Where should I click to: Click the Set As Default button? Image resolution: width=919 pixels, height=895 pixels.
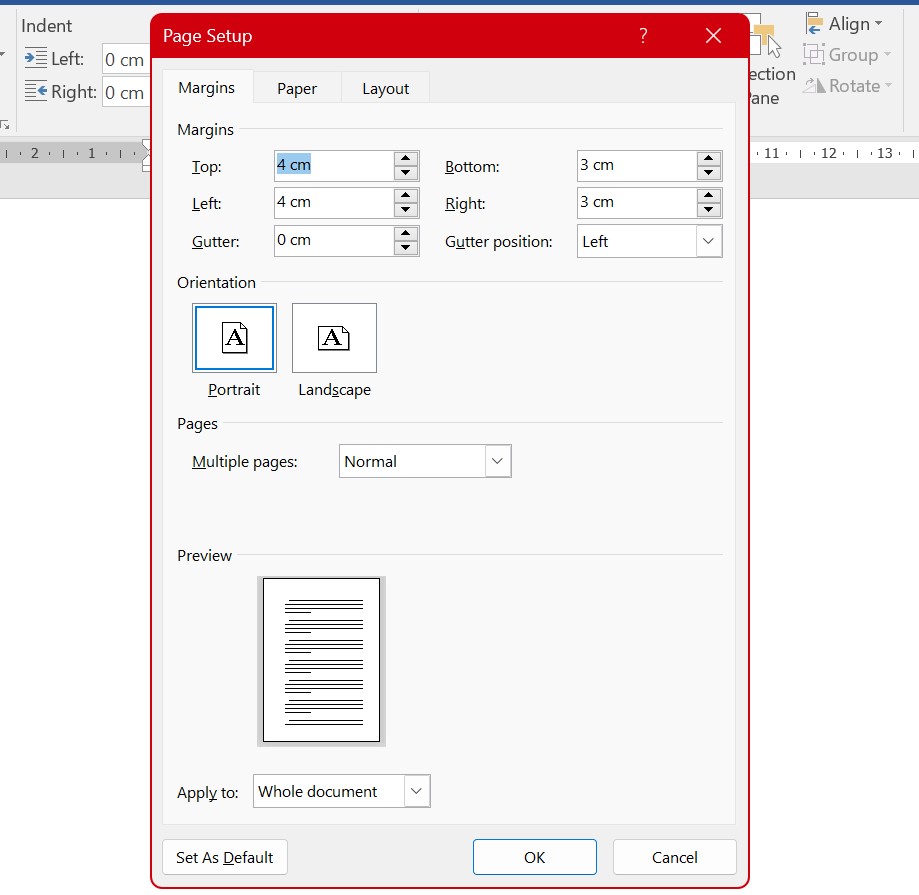pyautogui.click(x=224, y=857)
